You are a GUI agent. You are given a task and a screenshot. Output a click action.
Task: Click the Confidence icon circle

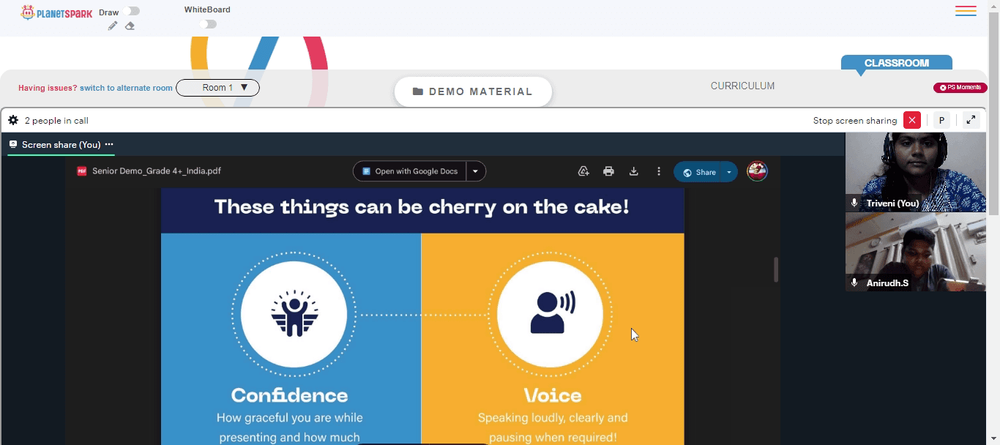point(294,314)
